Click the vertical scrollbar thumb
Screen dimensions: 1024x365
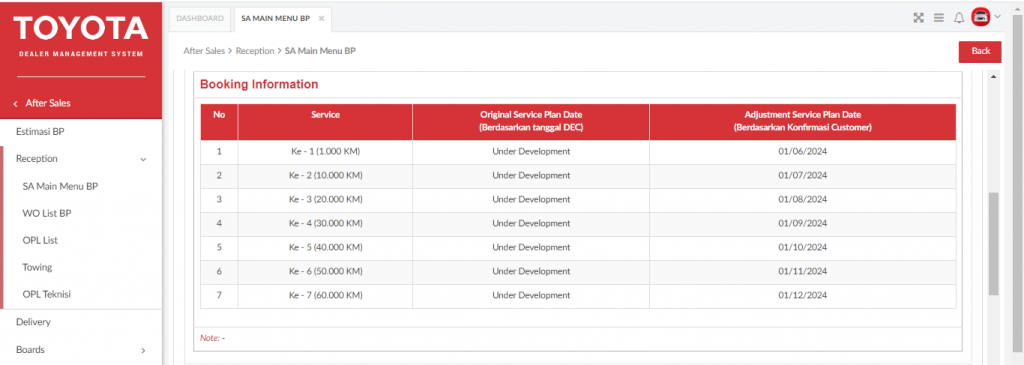[x=993, y=244]
